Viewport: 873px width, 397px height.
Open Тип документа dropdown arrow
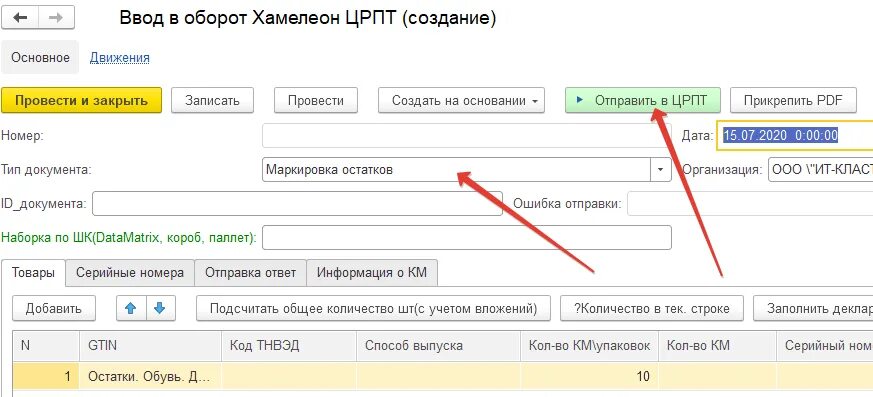pyautogui.click(x=661, y=170)
